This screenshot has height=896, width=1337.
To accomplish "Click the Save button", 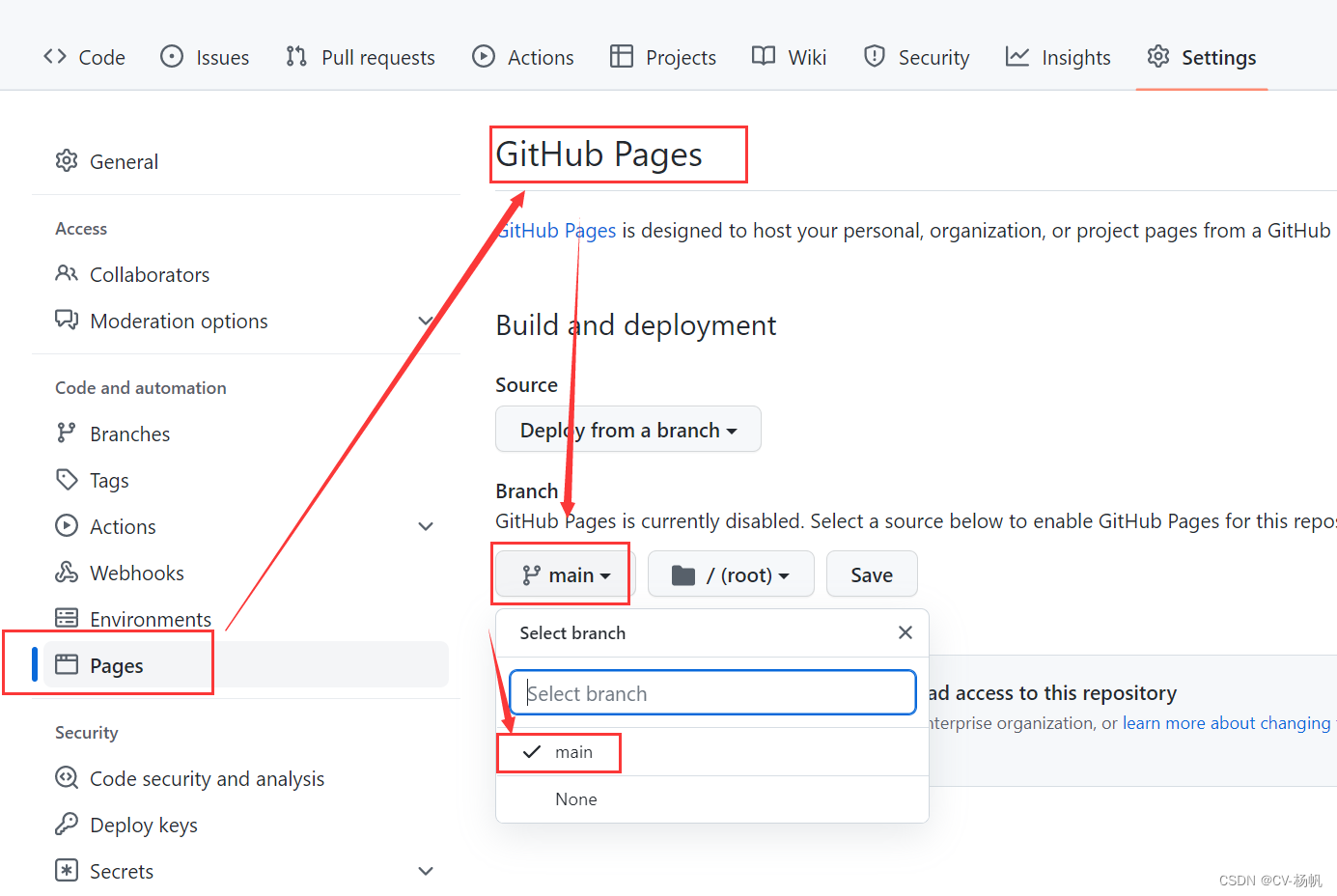I will pyautogui.click(x=872, y=574).
